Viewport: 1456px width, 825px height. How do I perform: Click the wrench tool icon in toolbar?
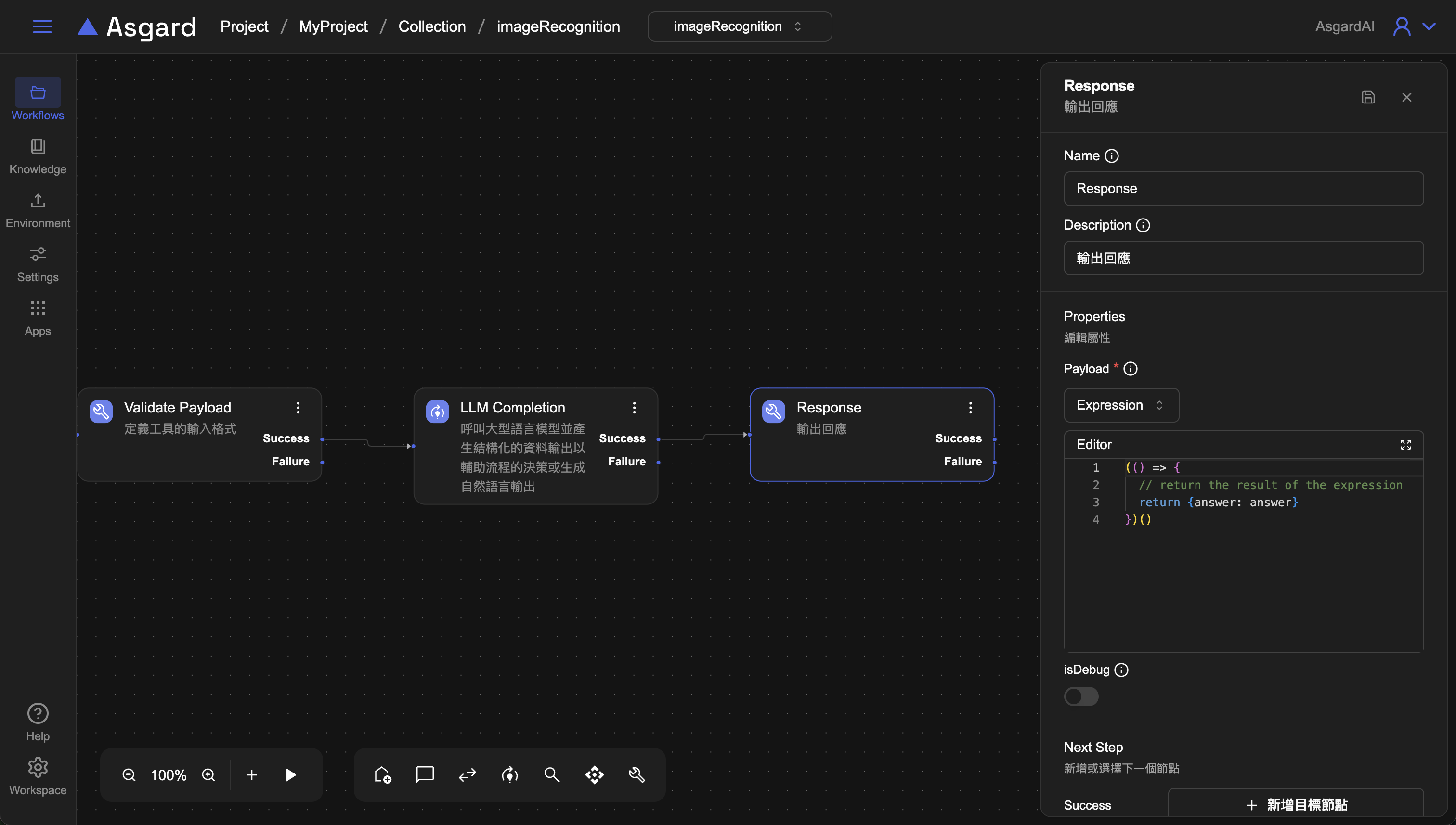637,774
